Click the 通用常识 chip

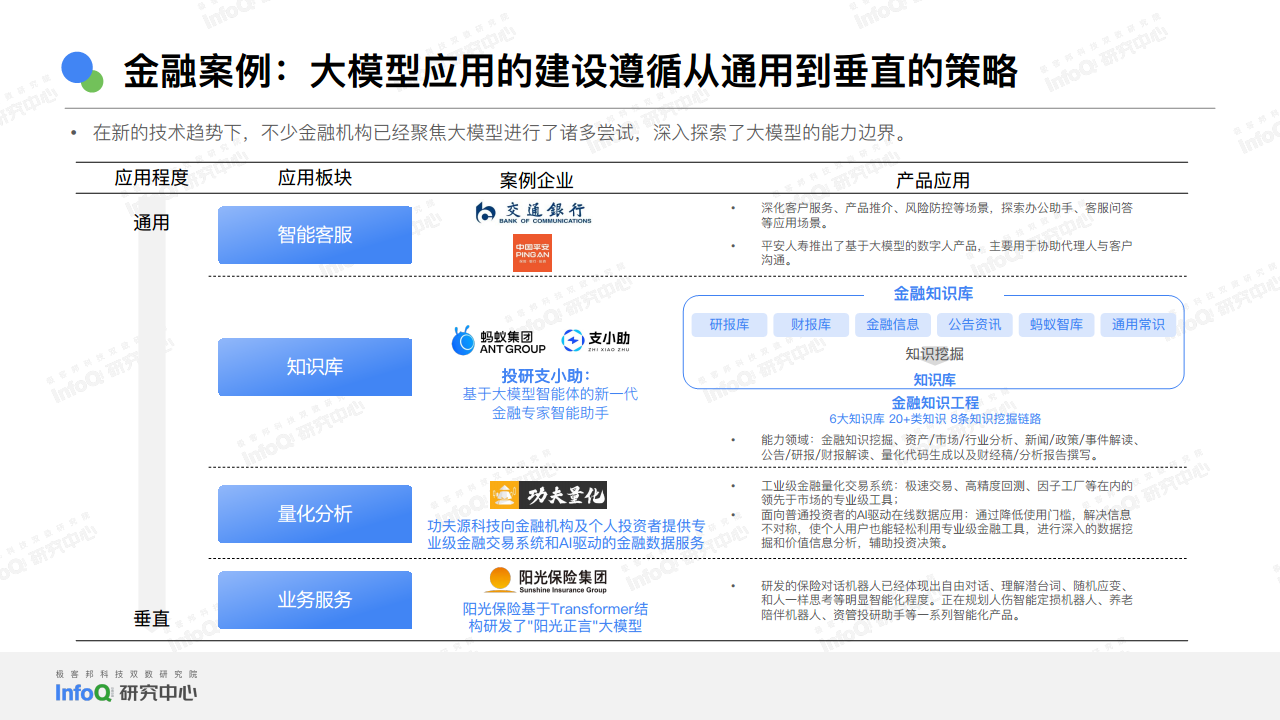coord(1138,325)
